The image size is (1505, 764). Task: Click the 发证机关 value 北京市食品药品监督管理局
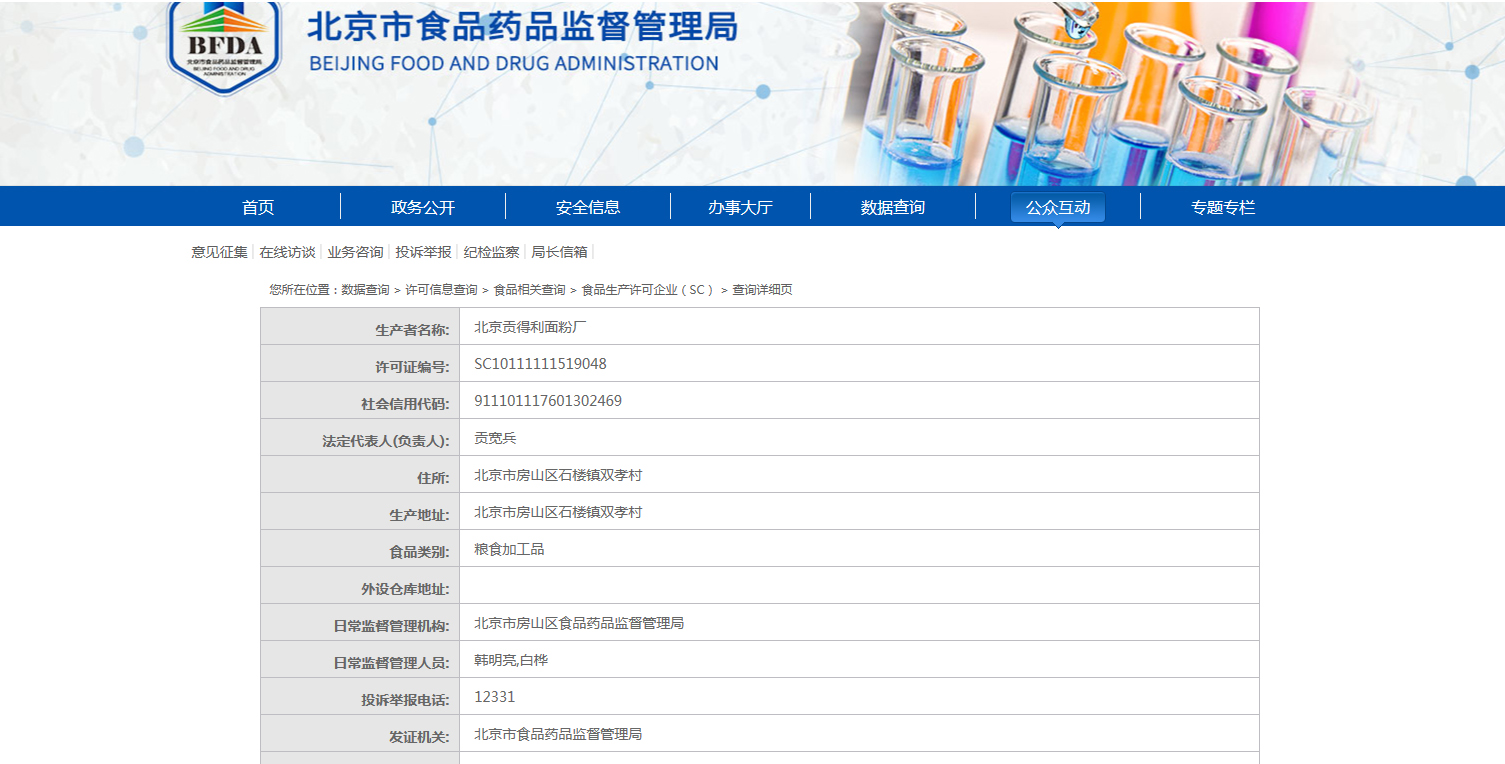click(558, 734)
